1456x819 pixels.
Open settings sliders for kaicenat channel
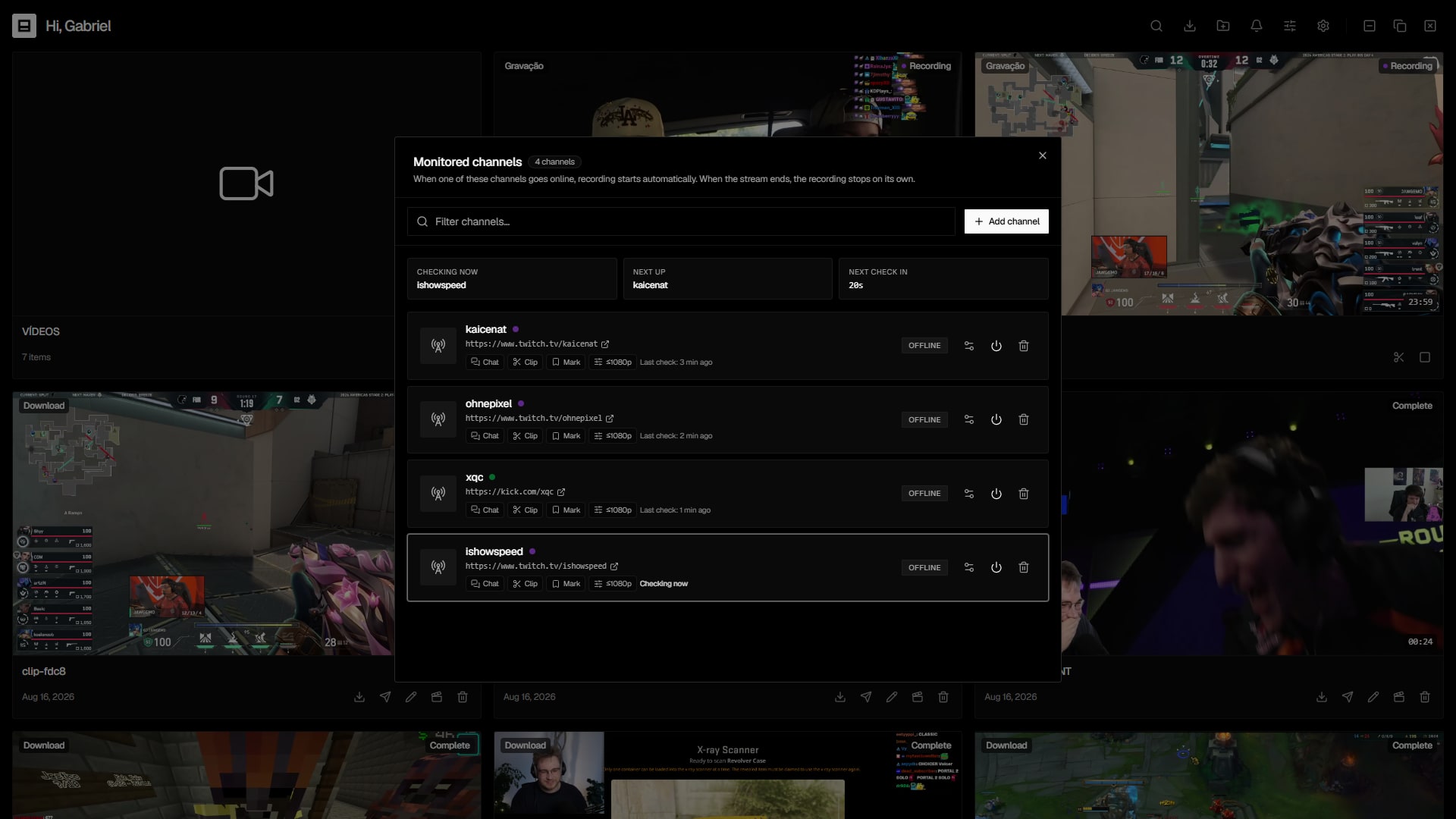968,346
